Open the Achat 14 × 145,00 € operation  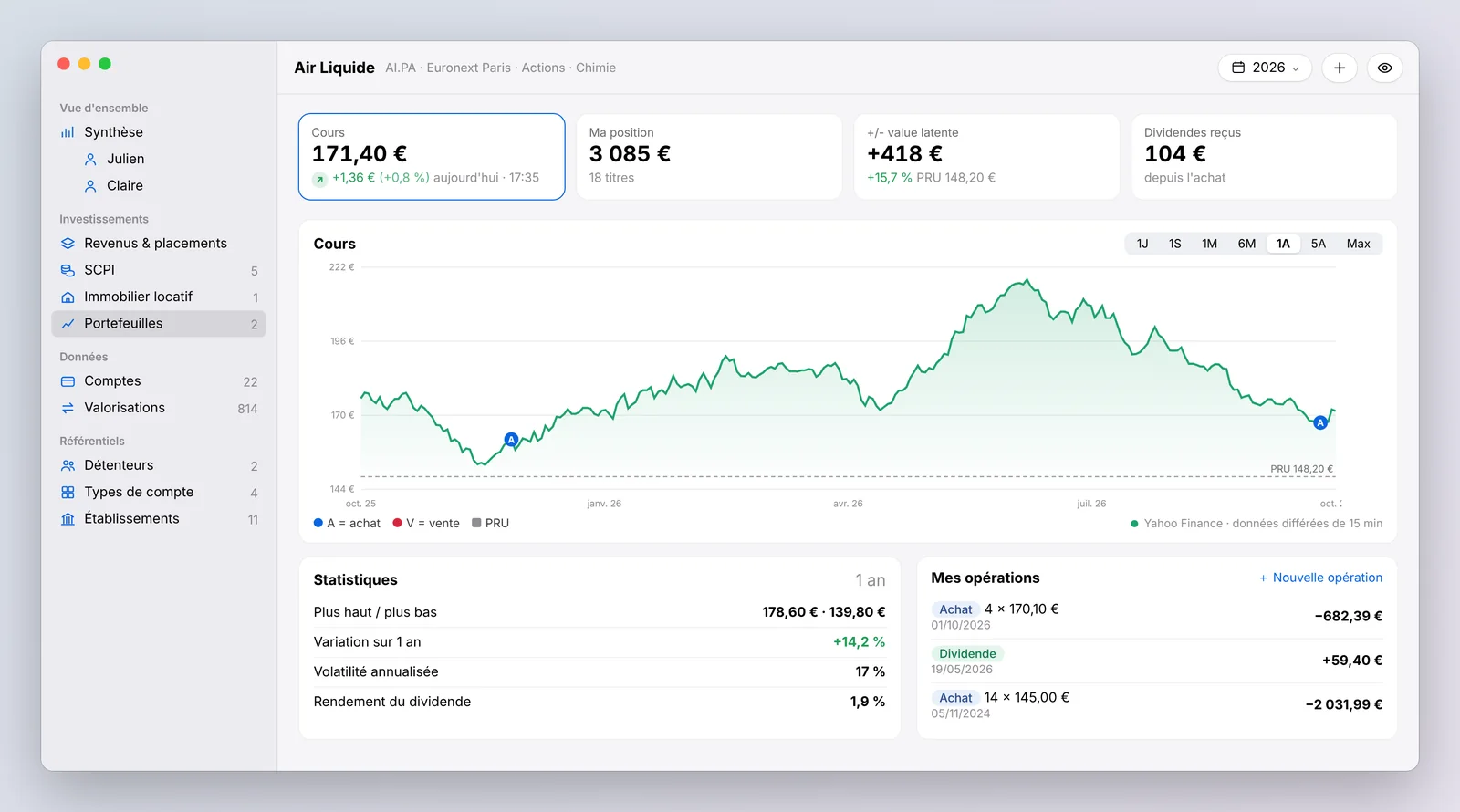click(1156, 704)
